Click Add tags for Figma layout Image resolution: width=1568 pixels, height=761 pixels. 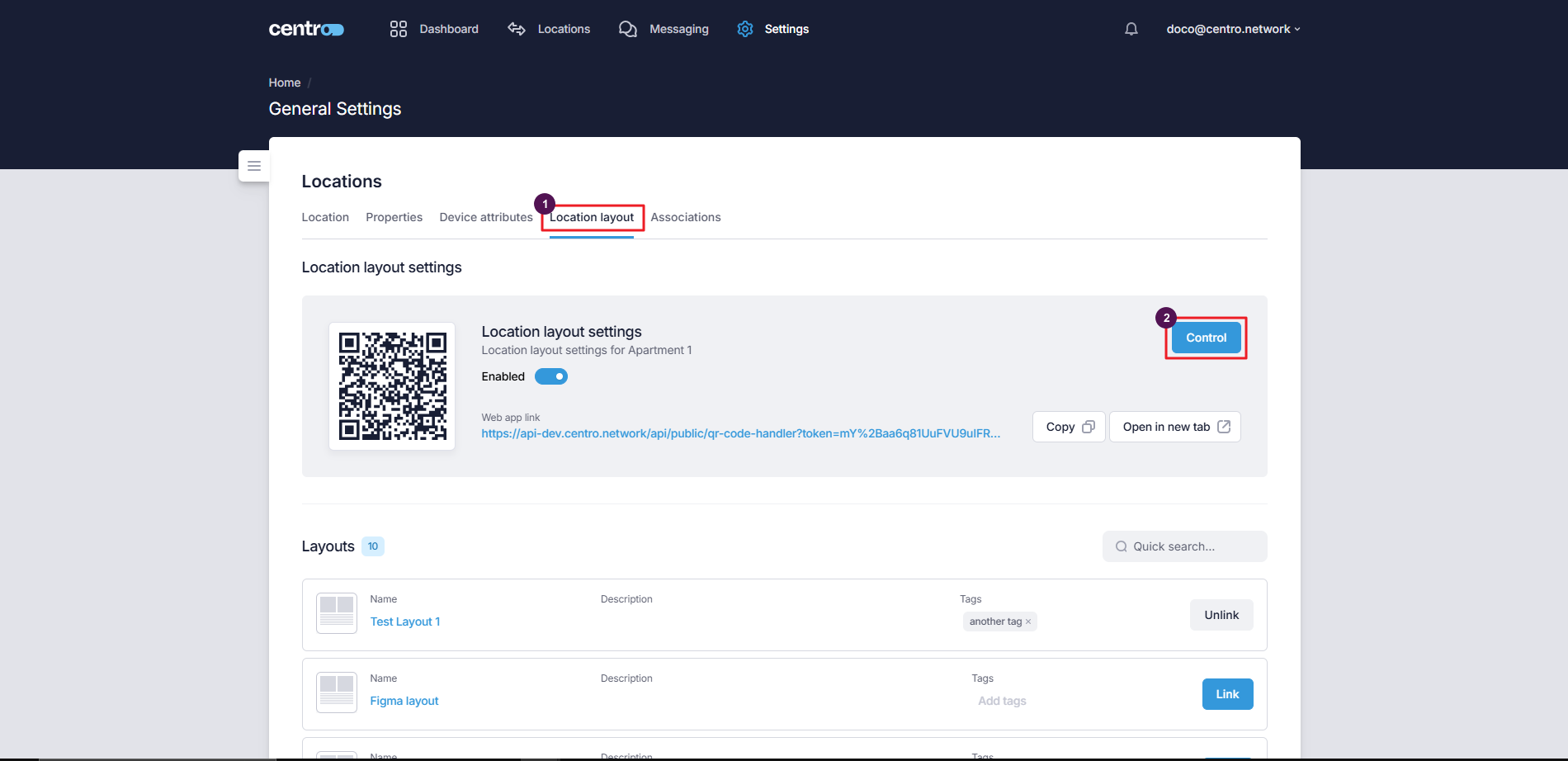[x=1002, y=701]
